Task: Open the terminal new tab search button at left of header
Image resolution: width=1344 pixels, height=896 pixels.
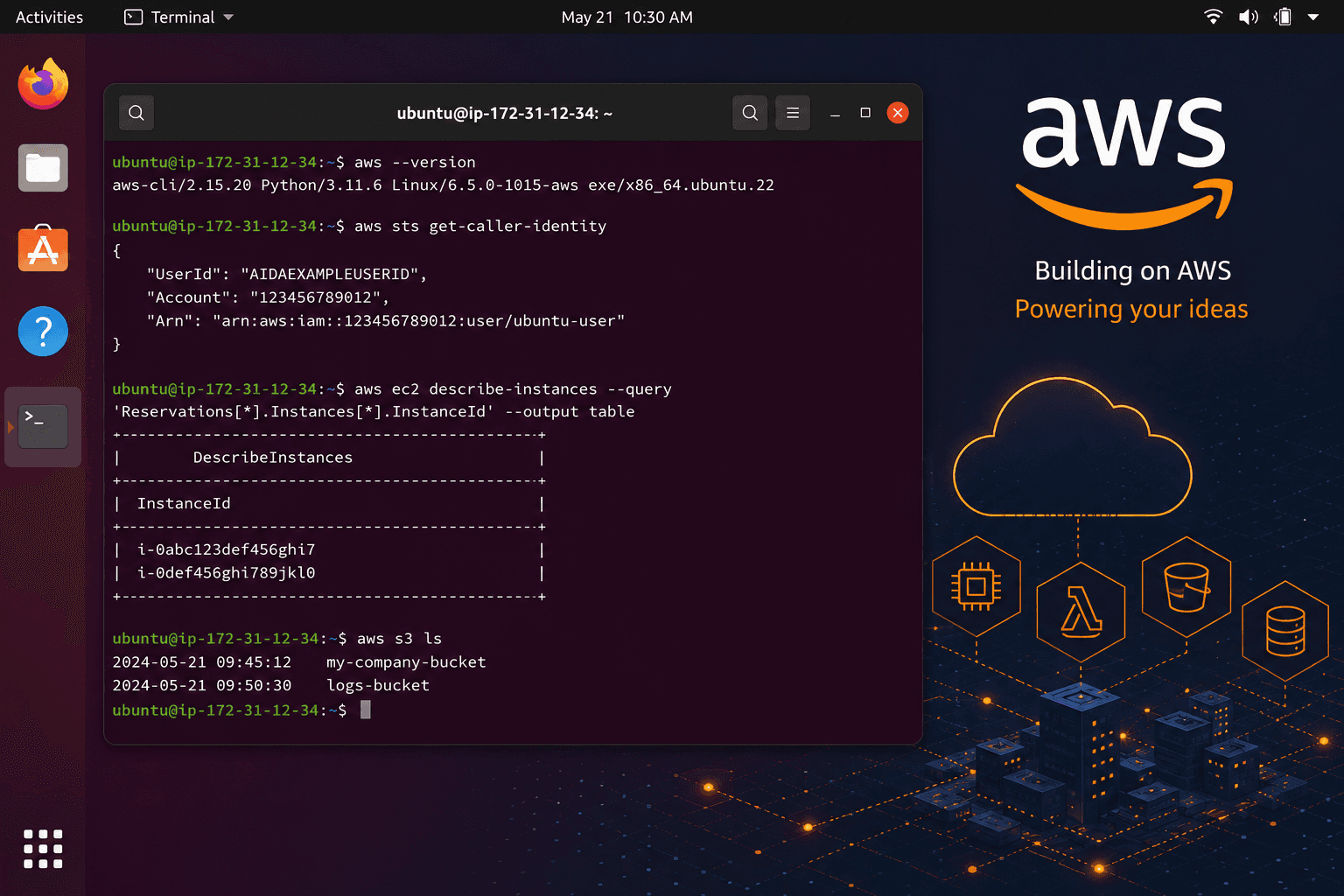Action: (x=136, y=113)
